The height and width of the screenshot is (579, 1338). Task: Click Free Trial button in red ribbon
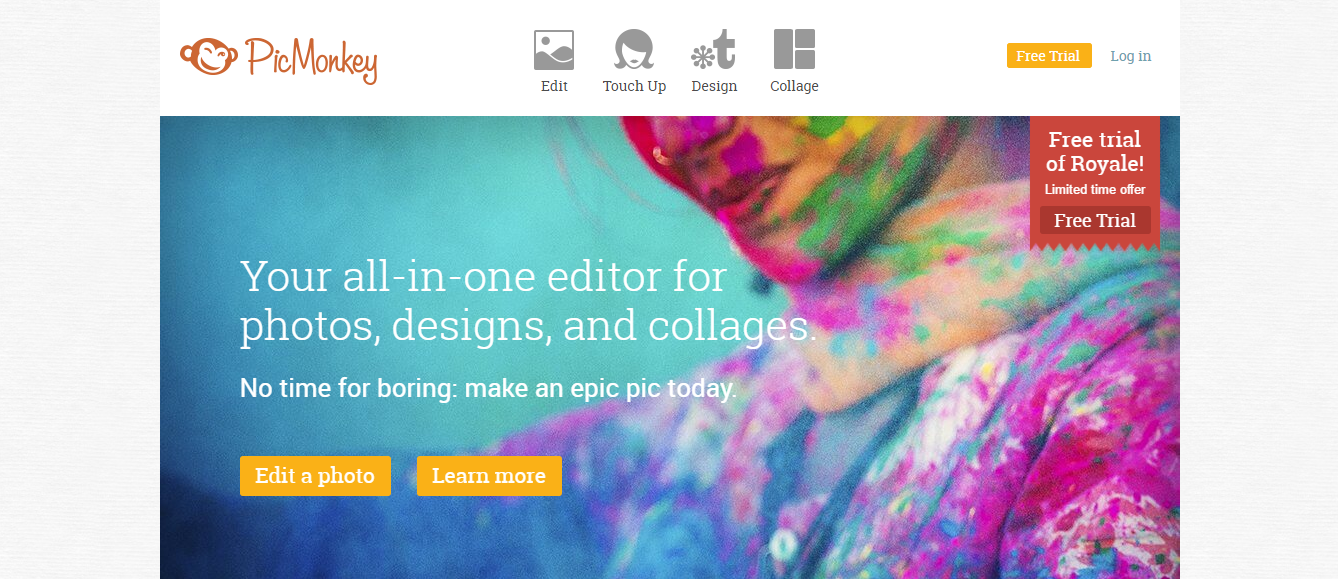[x=1095, y=220]
